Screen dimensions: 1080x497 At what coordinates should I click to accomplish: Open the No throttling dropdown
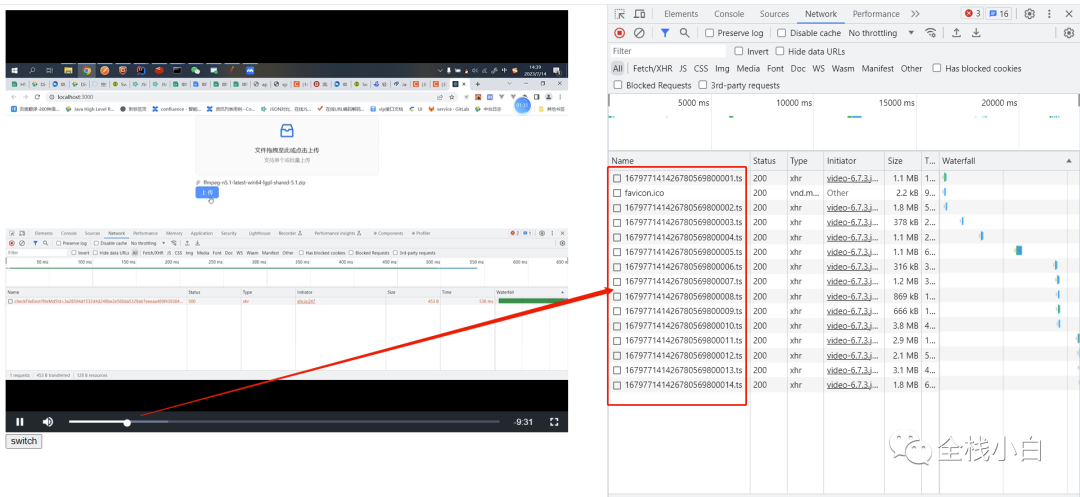tap(882, 33)
